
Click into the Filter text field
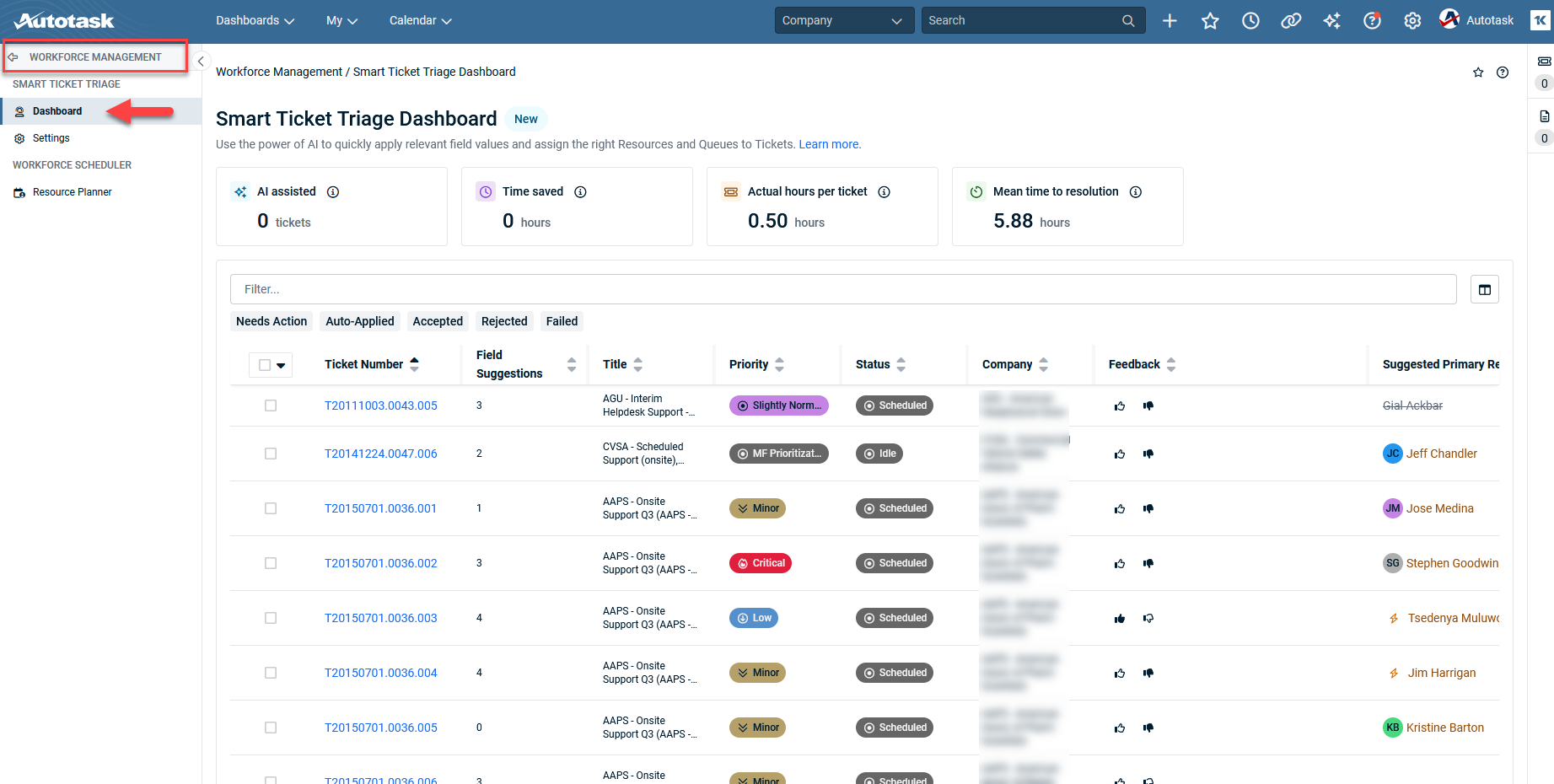(843, 289)
